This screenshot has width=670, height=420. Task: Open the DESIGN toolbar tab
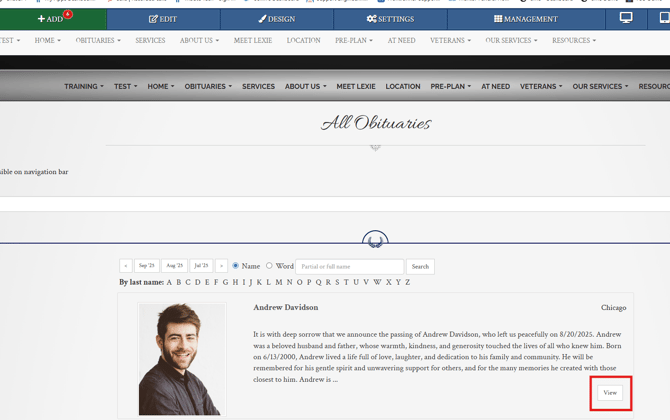click(x=277, y=19)
